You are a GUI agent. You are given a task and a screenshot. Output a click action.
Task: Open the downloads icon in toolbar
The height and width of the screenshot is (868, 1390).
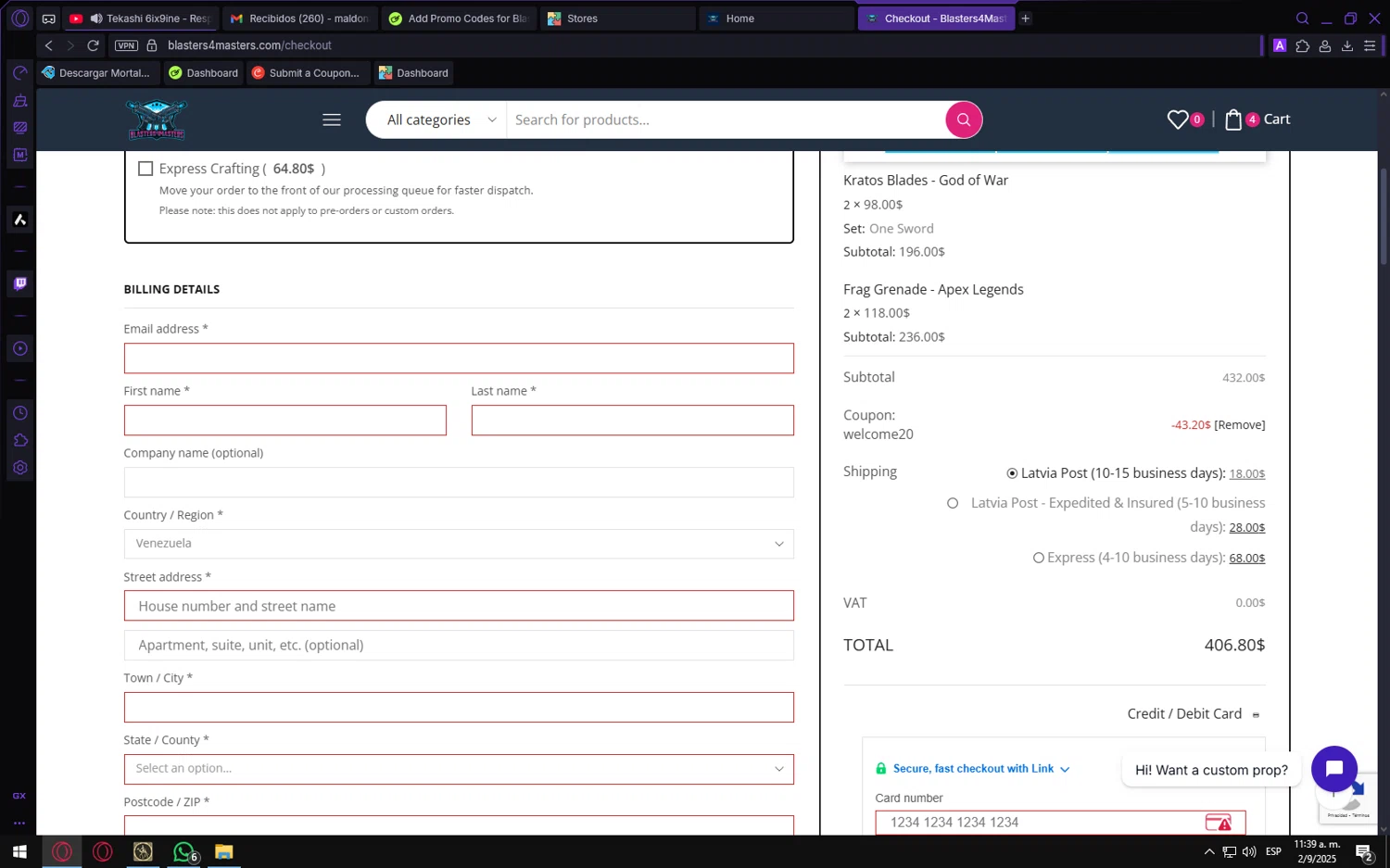pyautogui.click(x=1347, y=45)
